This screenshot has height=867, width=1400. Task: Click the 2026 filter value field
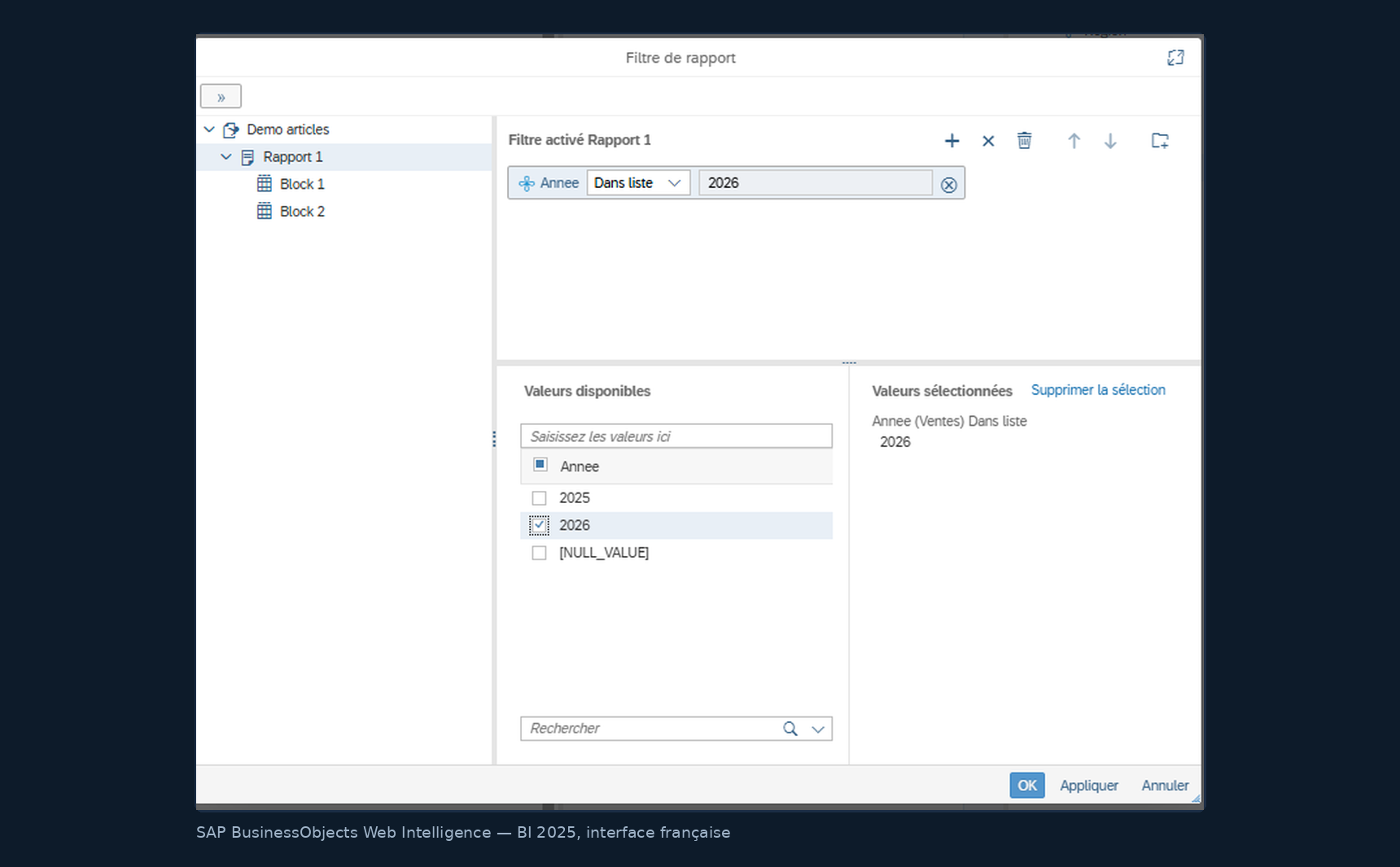point(816,183)
